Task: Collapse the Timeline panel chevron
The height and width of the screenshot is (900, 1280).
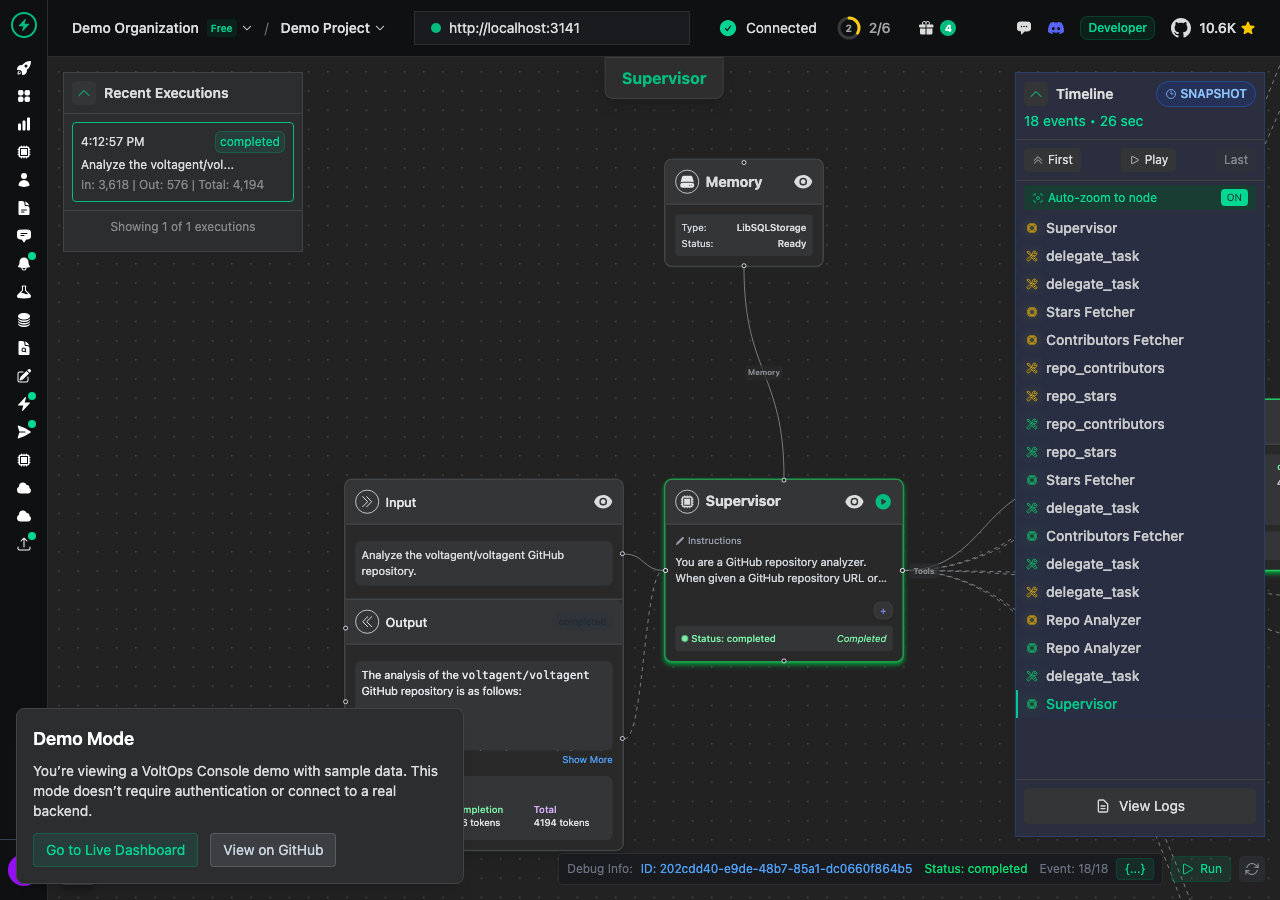Action: pyautogui.click(x=1036, y=94)
